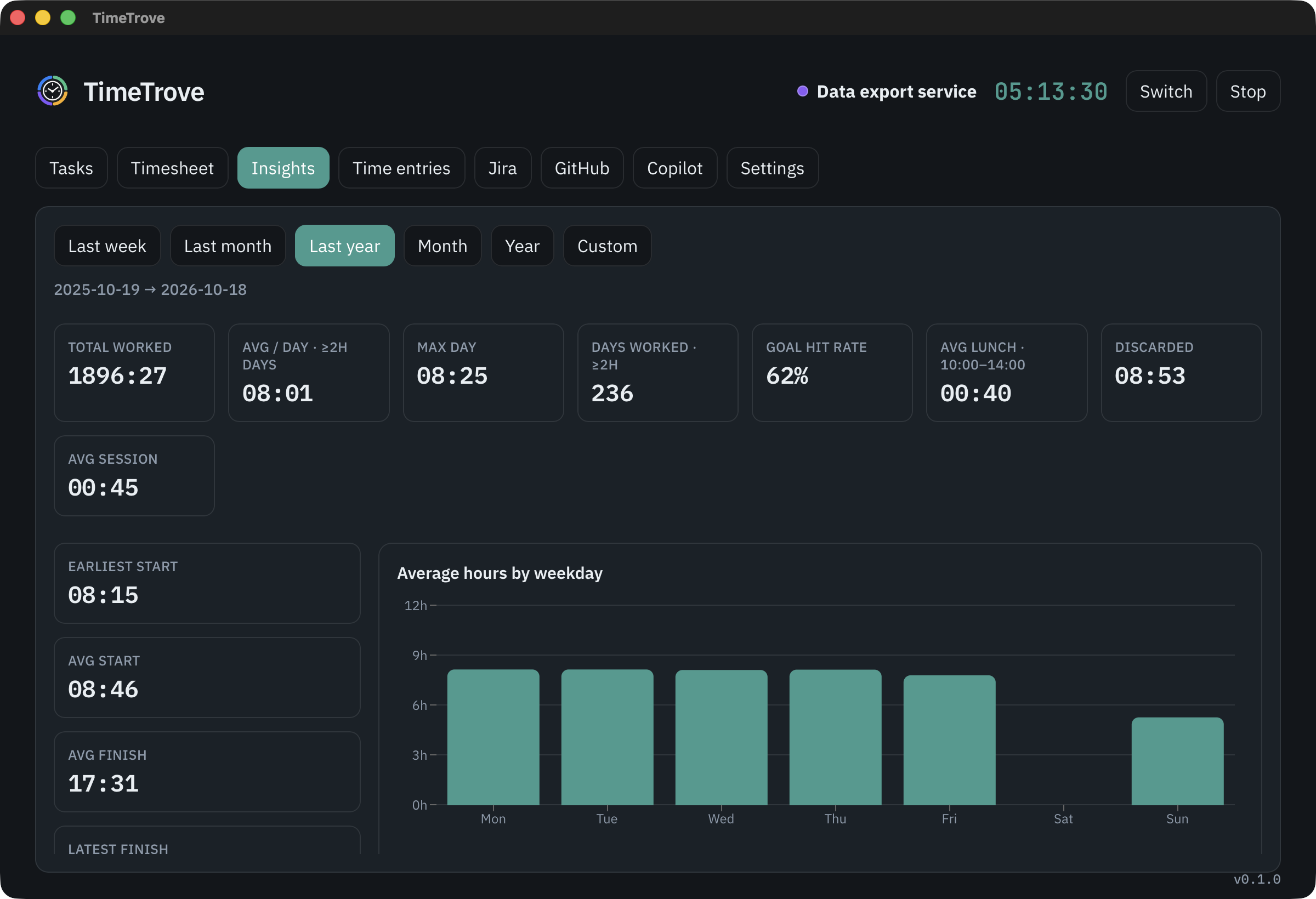Click the TimeTrove app title heading
The height and width of the screenshot is (899, 1316).
[x=144, y=92]
